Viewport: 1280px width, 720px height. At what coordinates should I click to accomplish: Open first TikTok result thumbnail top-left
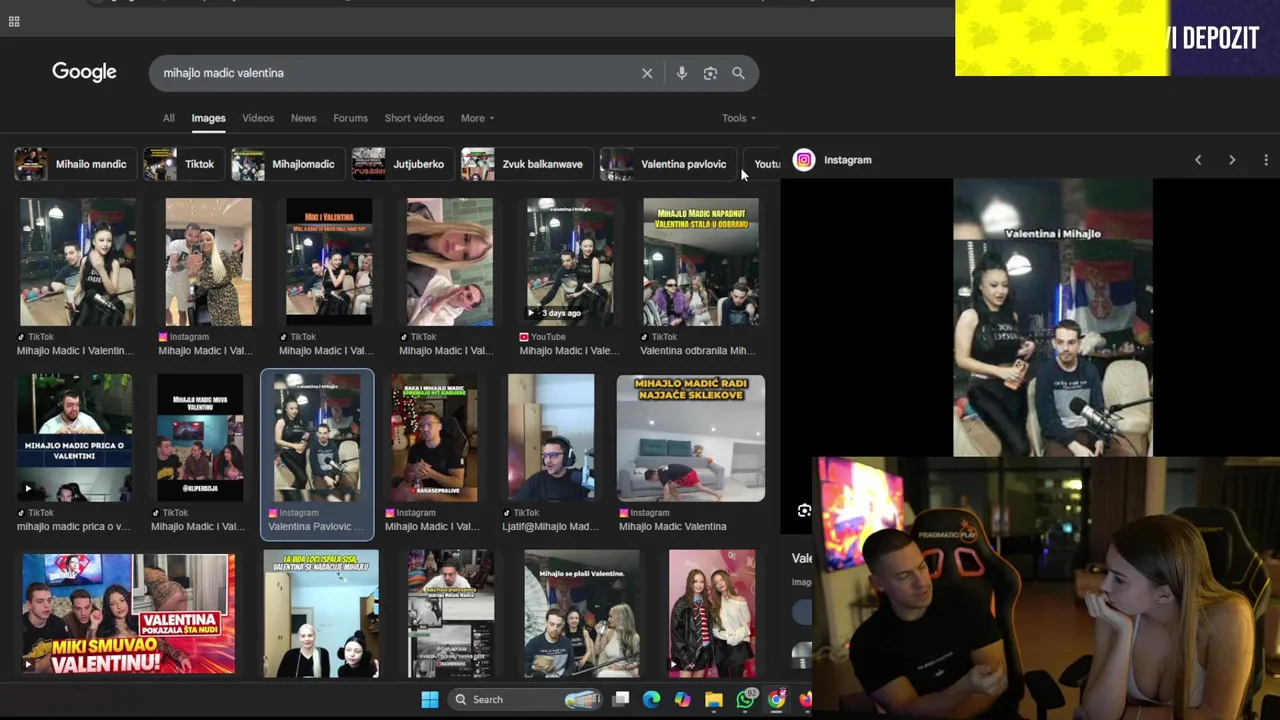pyautogui.click(x=77, y=262)
